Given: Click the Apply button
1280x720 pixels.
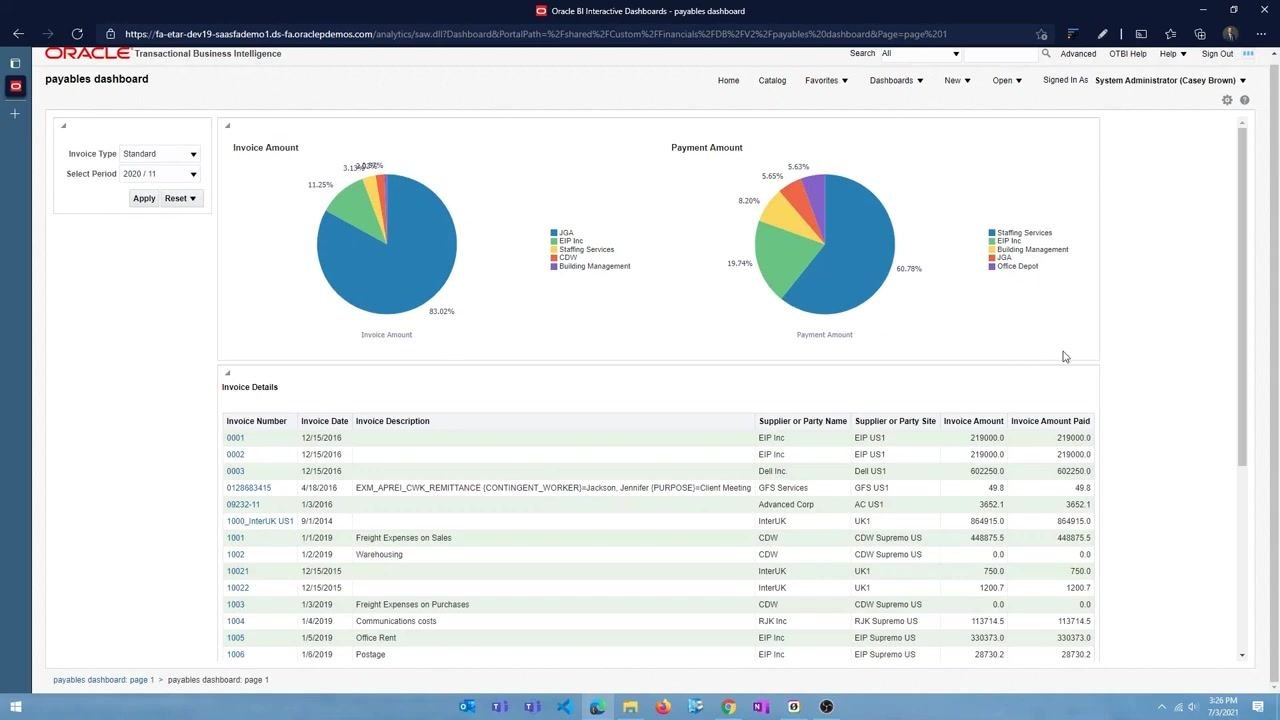Looking at the screenshot, I should 144,198.
